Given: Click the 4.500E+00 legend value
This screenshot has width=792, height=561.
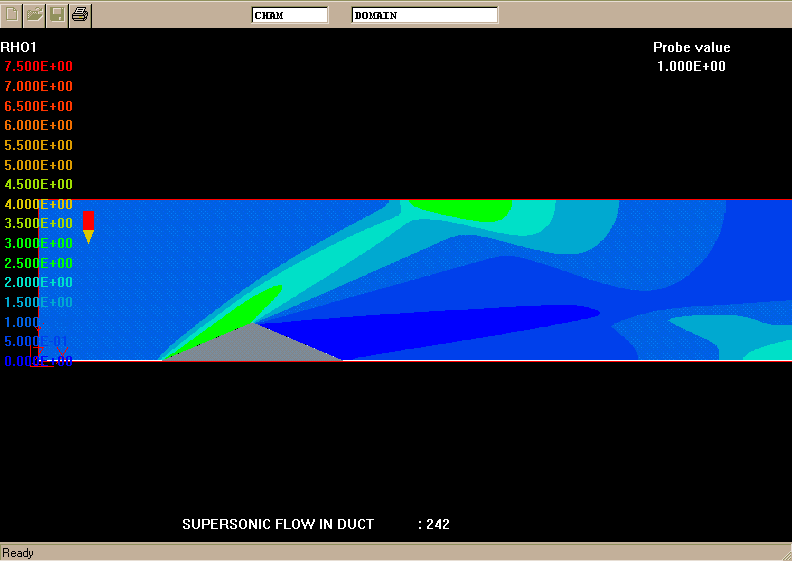Looking at the screenshot, I should pyautogui.click(x=38, y=184).
